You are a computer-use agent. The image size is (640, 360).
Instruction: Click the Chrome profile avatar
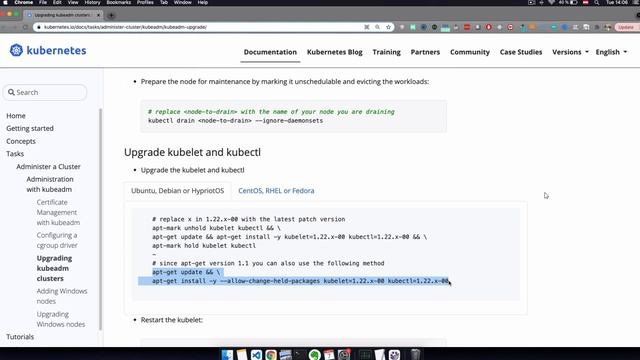pyautogui.click(x=608, y=27)
